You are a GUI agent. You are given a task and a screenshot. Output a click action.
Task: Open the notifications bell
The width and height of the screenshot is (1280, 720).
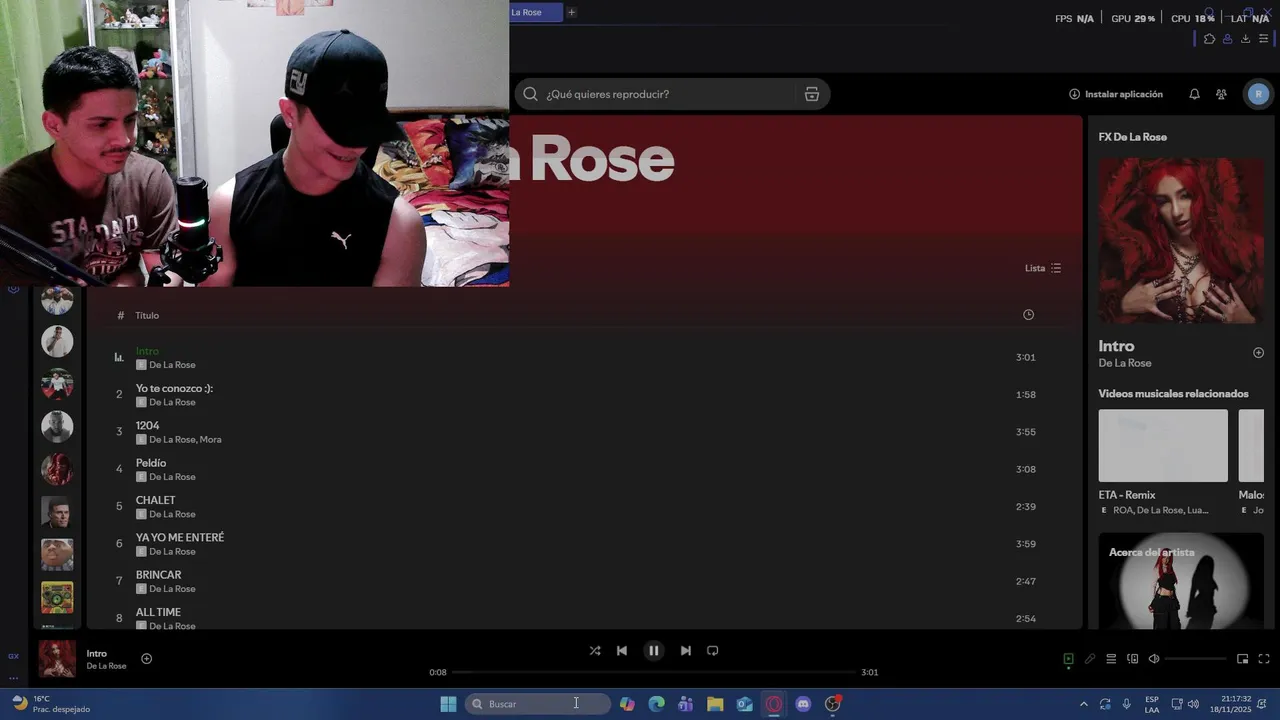coord(1194,94)
